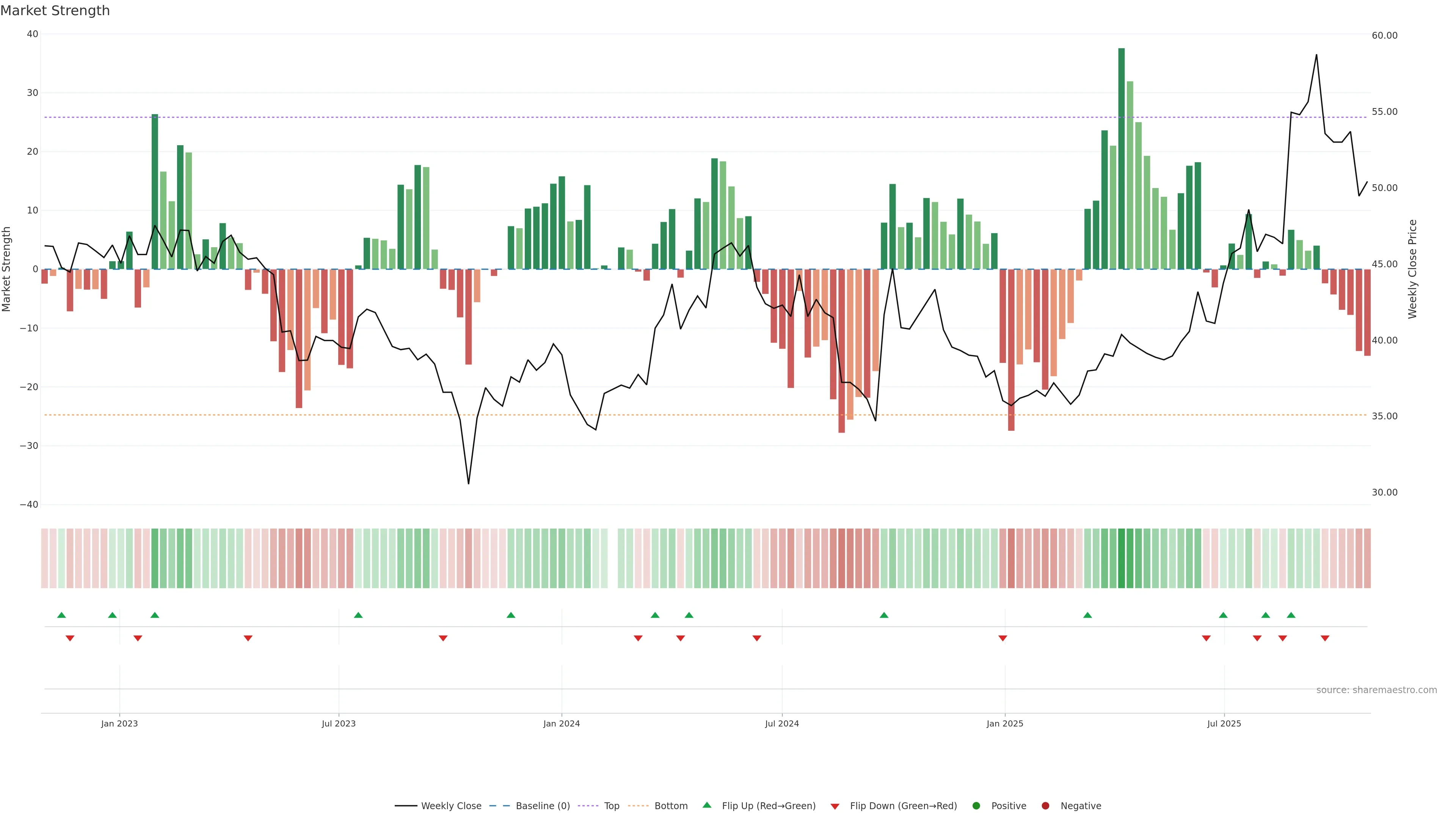Click flip-up triangle nearest Jul 2023
The width and height of the screenshot is (1456, 819).
point(358,615)
